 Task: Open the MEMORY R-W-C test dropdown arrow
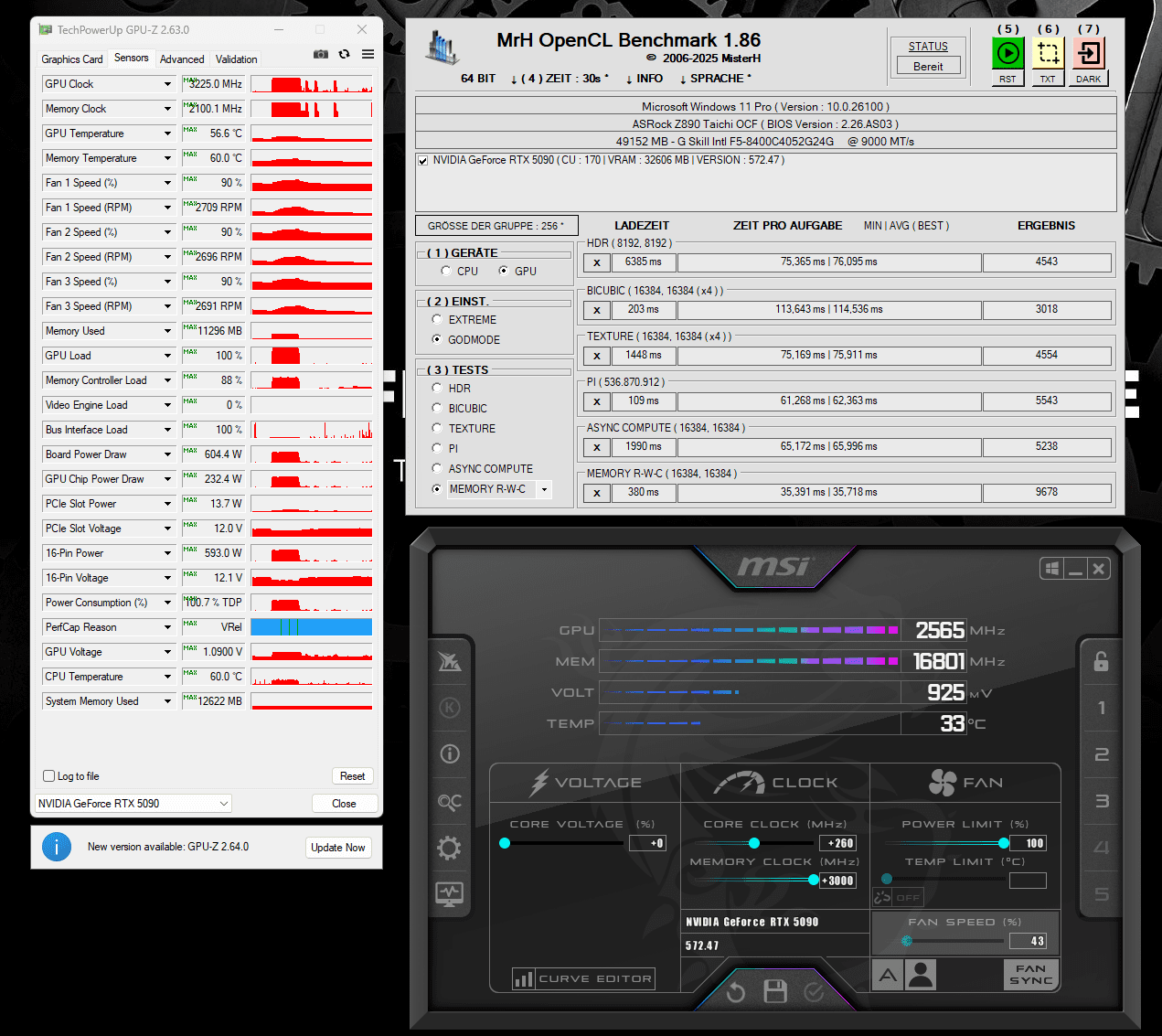[545, 489]
